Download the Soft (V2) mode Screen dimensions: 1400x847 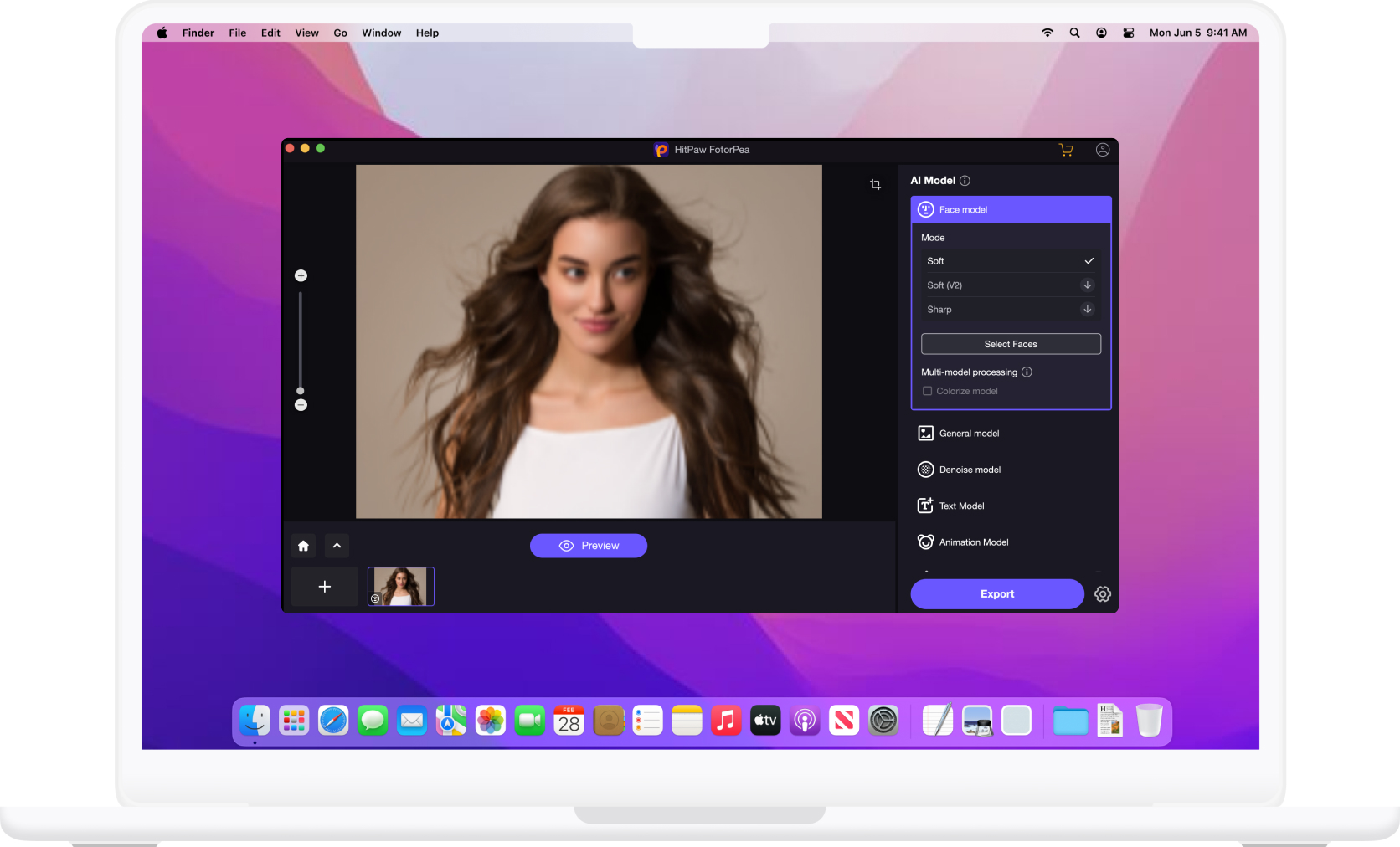(x=1087, y=285)
